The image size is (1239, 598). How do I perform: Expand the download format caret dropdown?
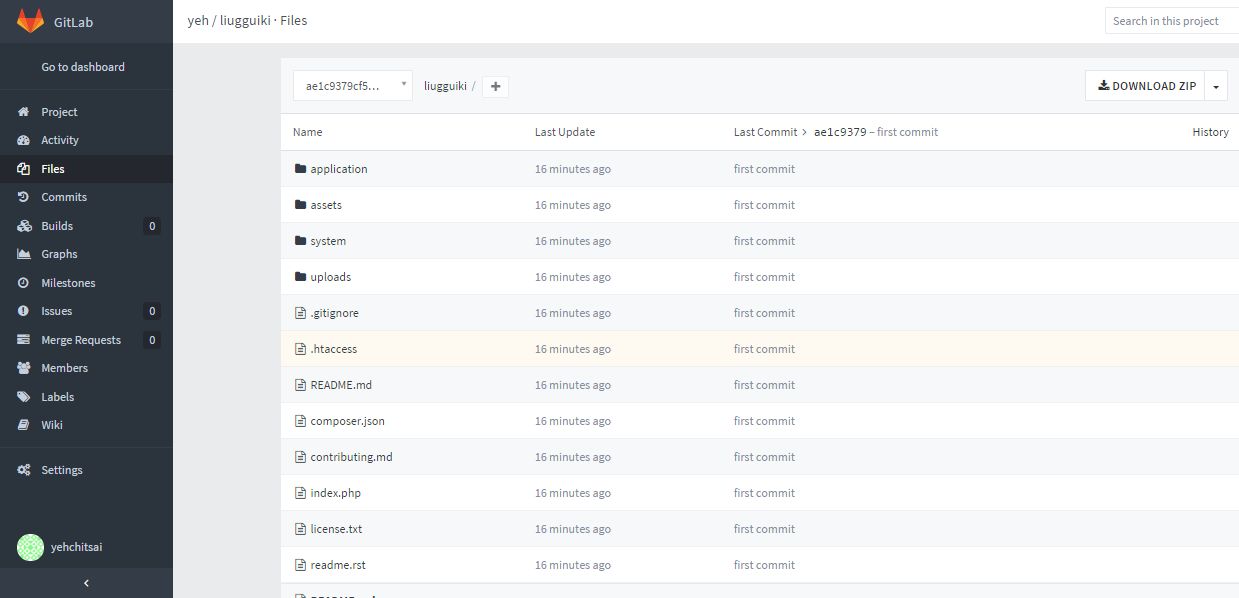[x=1216, y=86]
